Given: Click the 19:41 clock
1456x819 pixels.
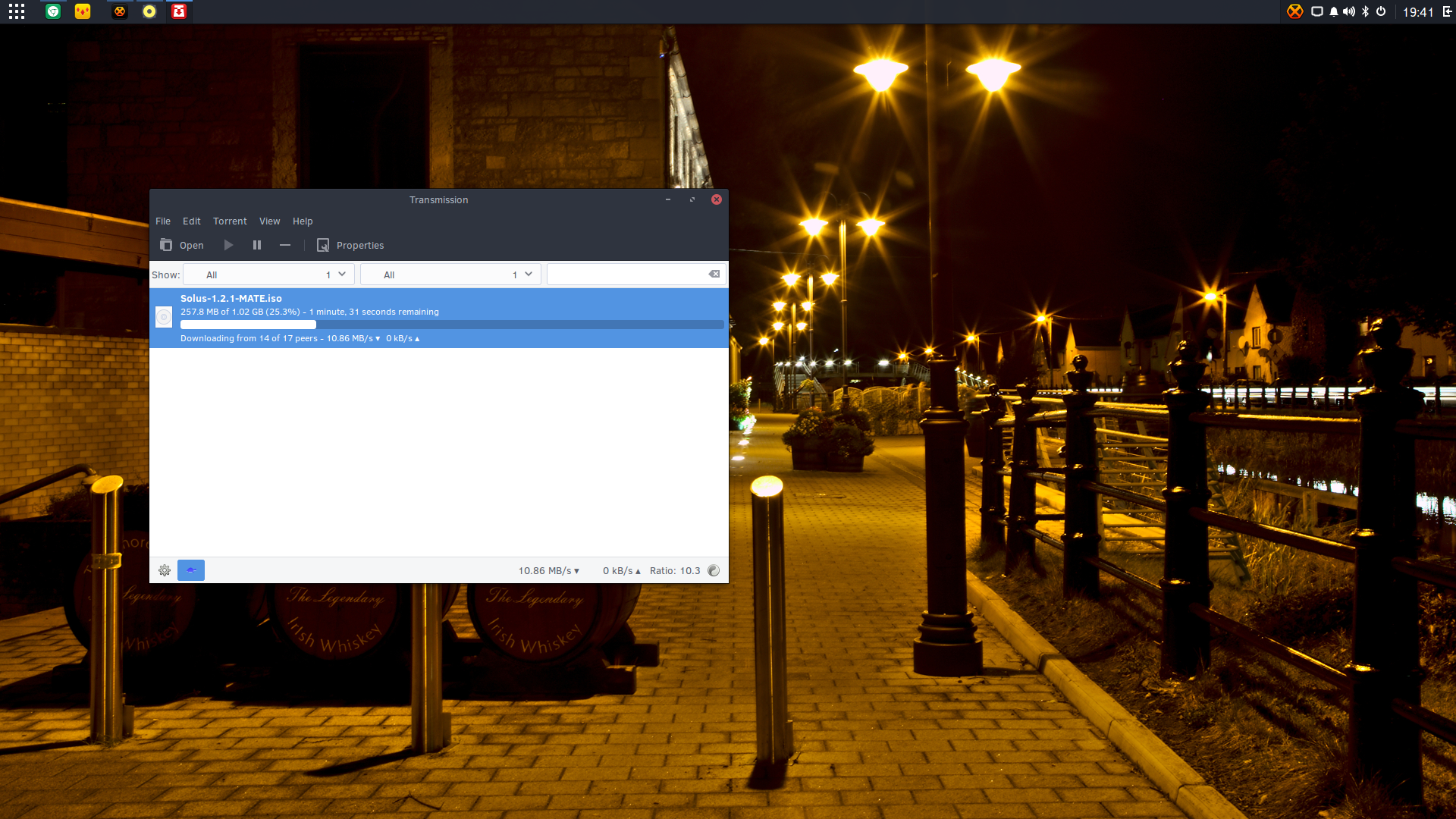Looking at the screenshot, I should click(x=1417, y=12).
